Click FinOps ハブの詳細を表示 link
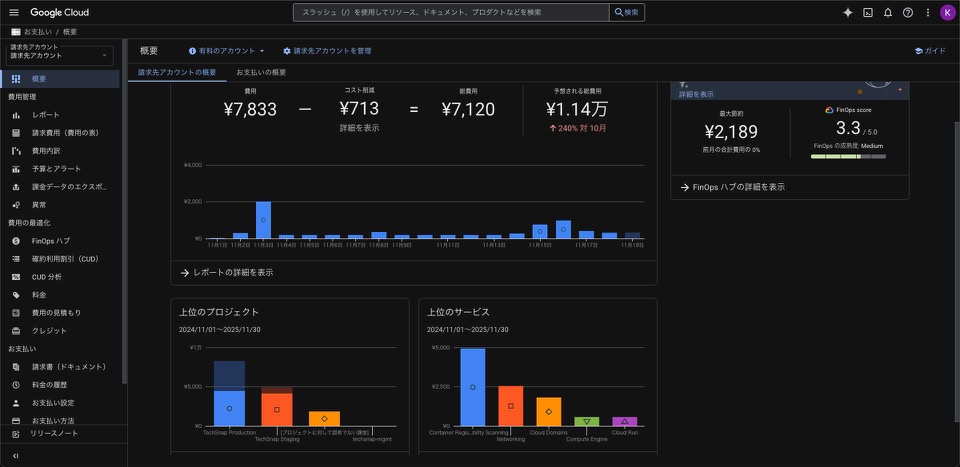 tap(738, 187)
